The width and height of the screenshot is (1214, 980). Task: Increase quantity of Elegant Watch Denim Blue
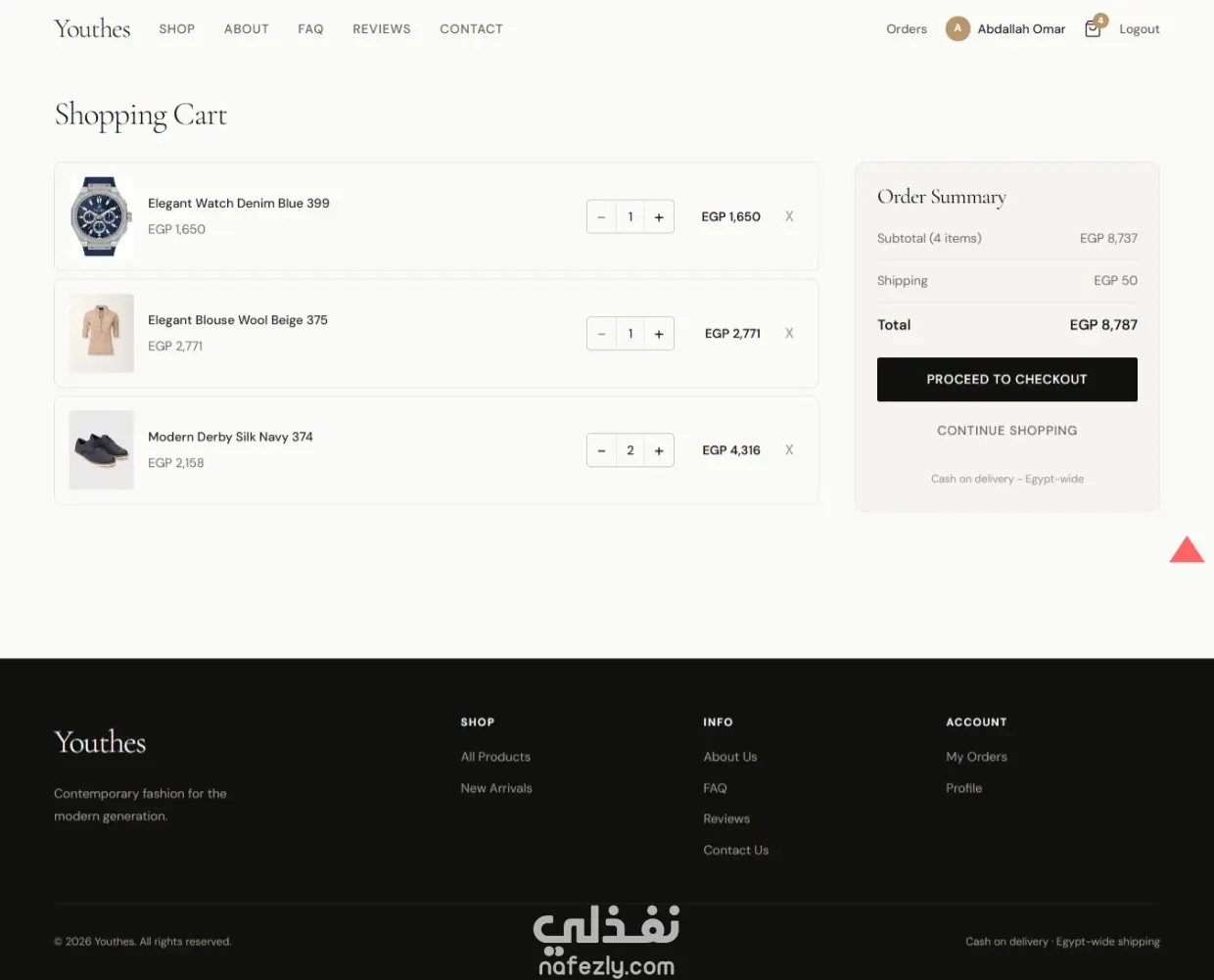(x=659, y=216)
